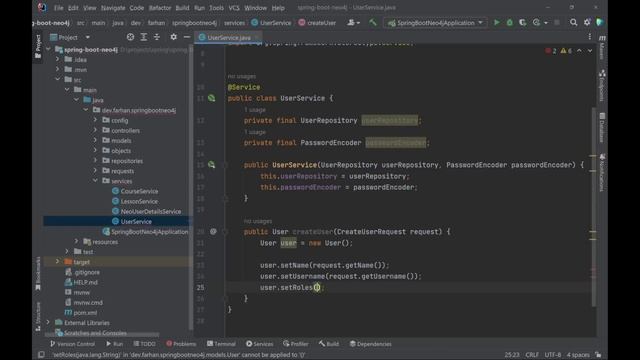Expand all in the Project panel toolbar
The image size is (640, 360).
coord(144,37)
